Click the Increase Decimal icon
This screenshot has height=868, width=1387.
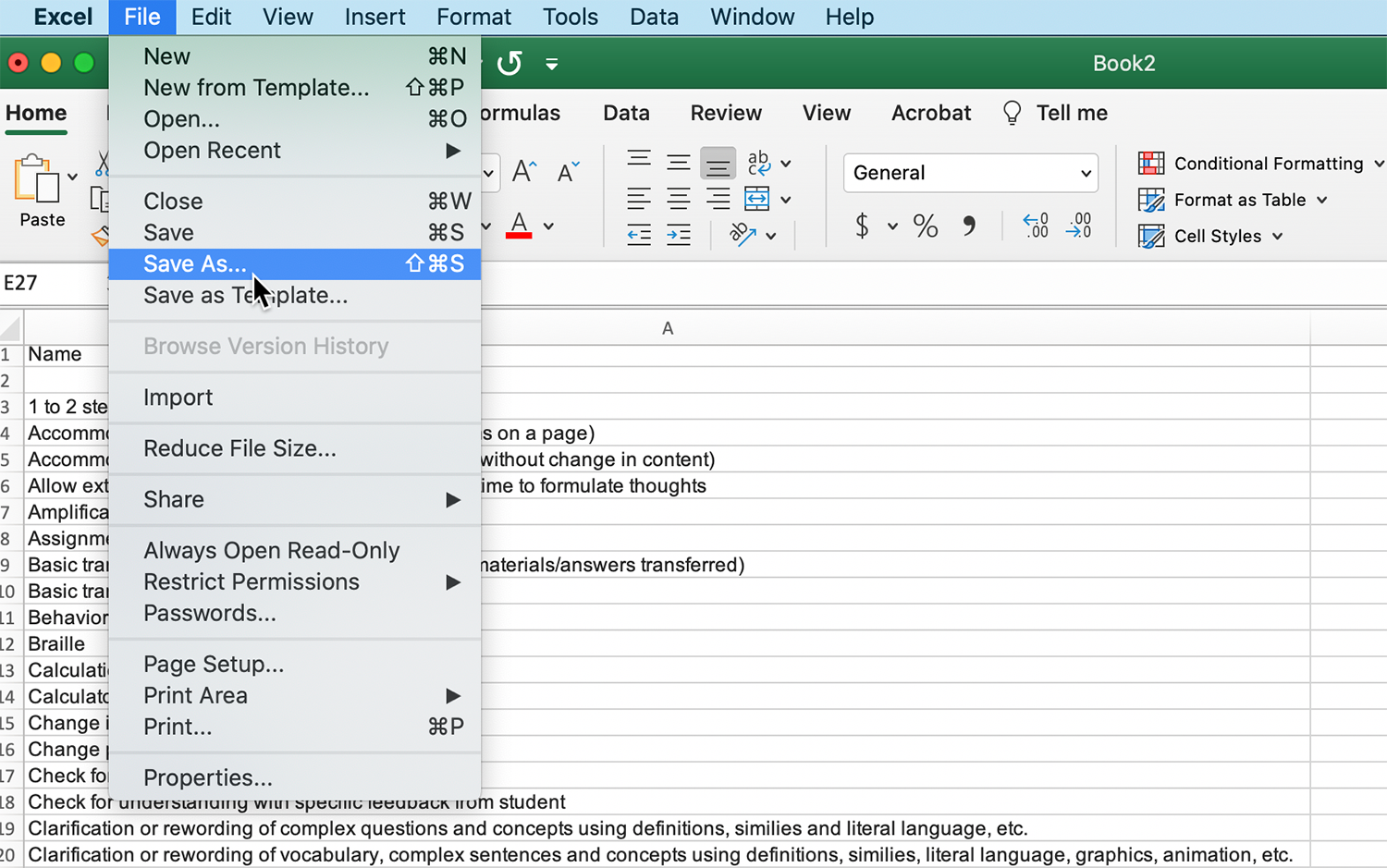click(x=1036, y=226)
